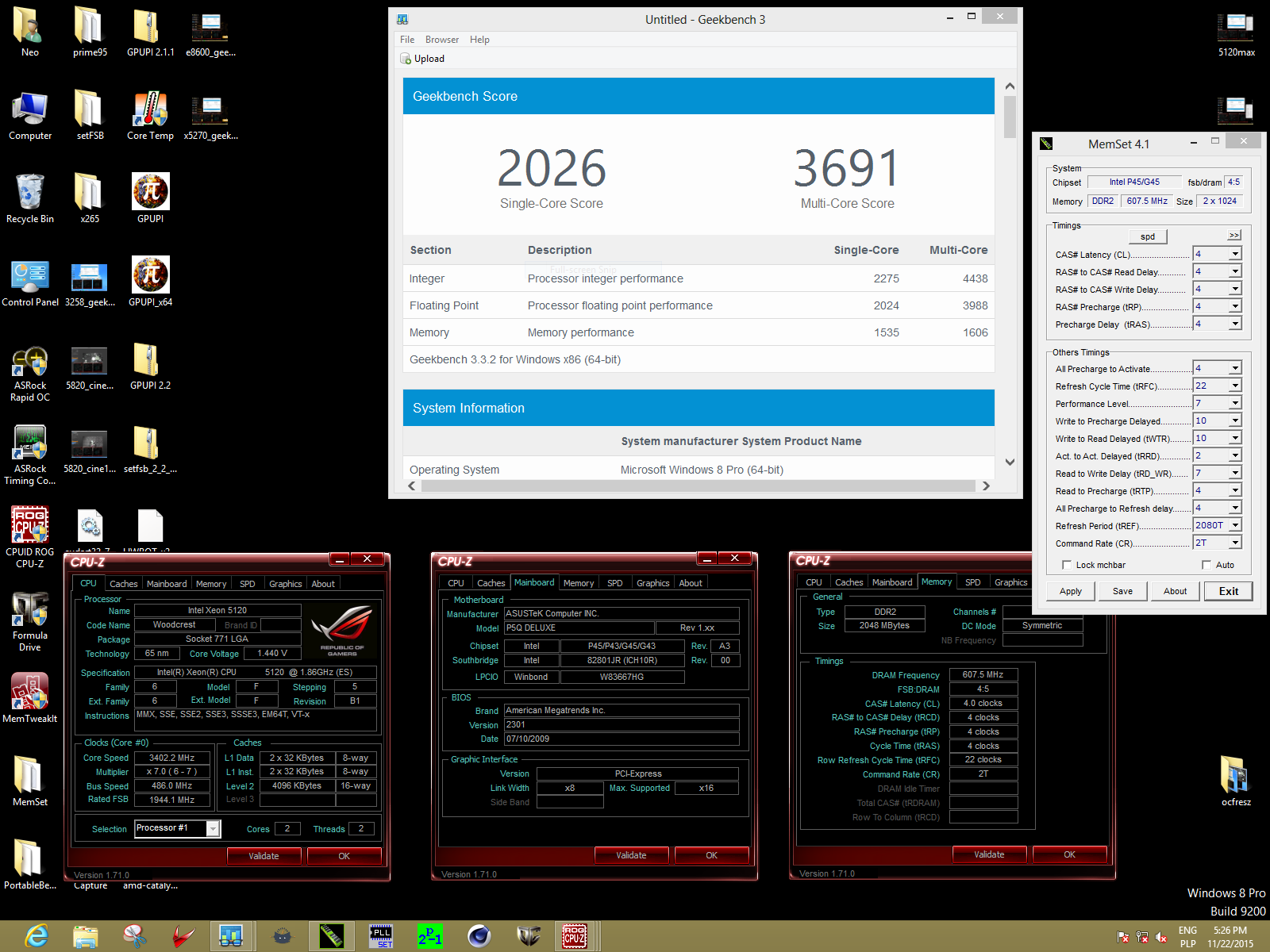Image resolution: width=1270 pixels, height=952 pixels.
Task: Open the RAS# Precharge (tRP) dropdown
Action: point(1235,306)
